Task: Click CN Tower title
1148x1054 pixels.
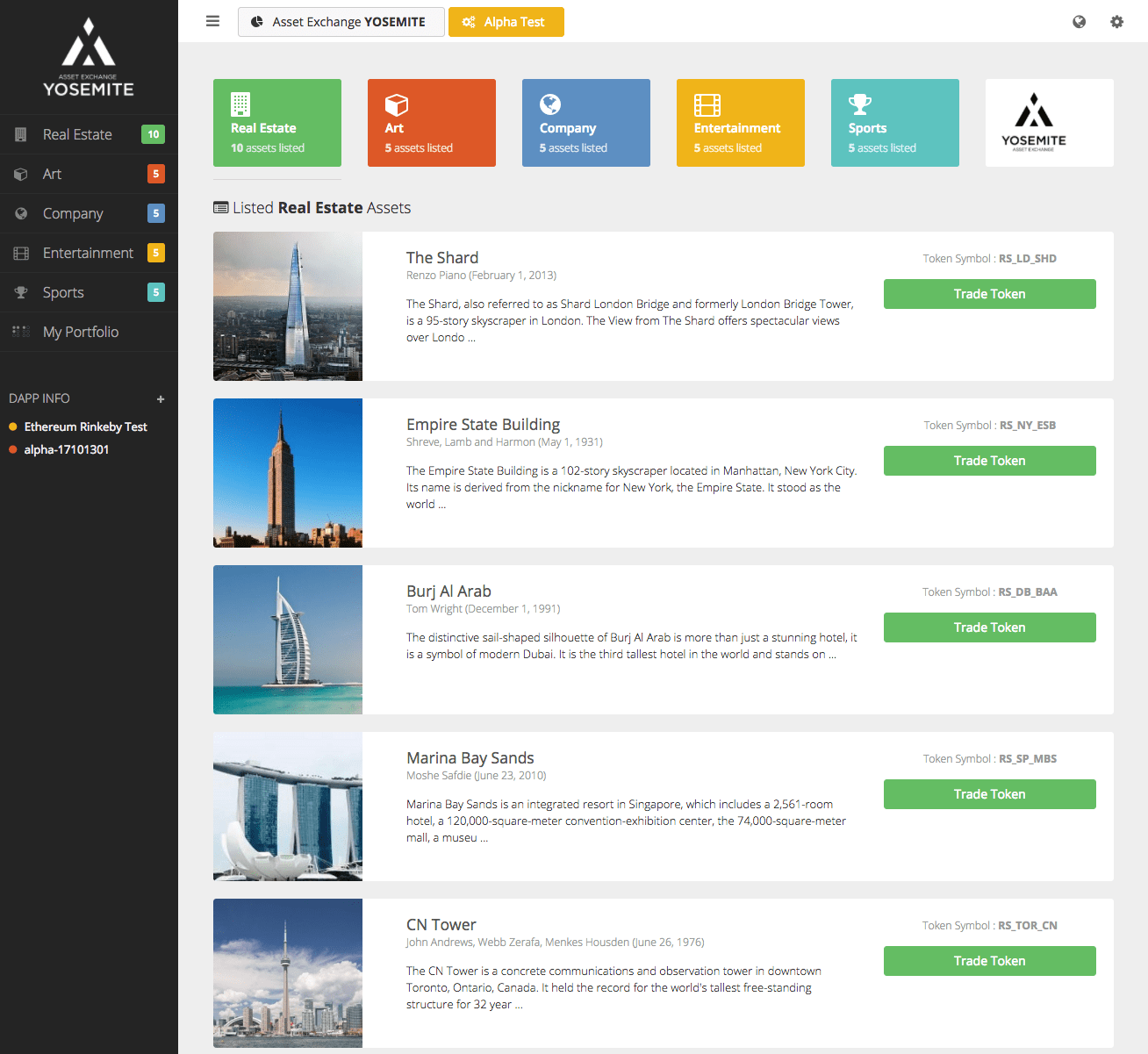Action: click(441, 925)
